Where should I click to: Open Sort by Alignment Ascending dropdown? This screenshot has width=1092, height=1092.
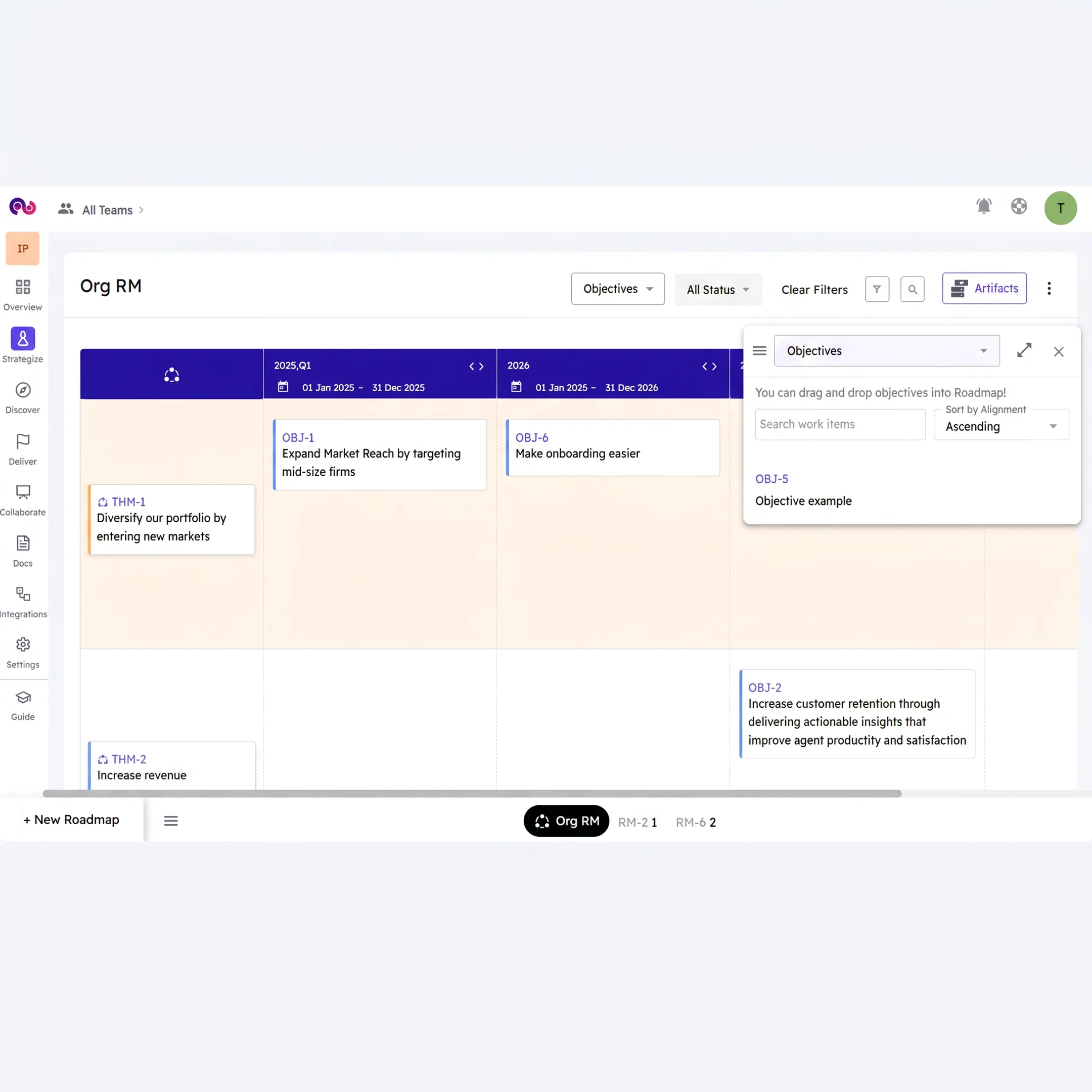(1001, 425)
